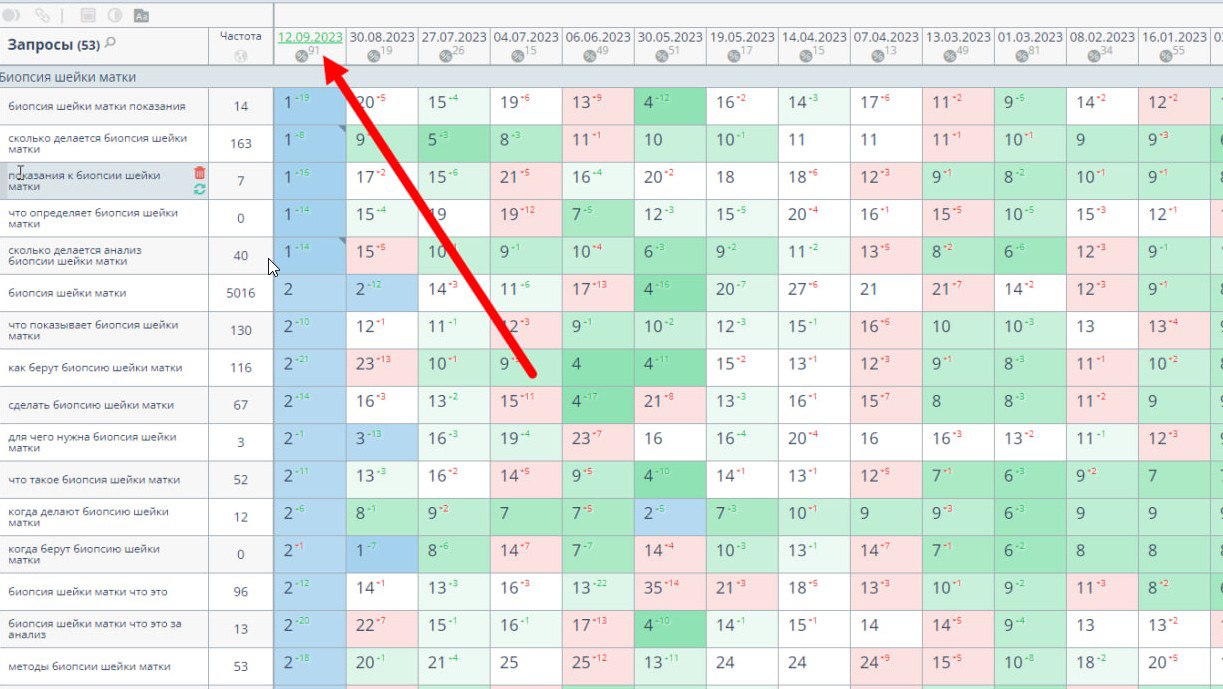Refresh query 'показания к биопсии шейки матки'
The width and height of the screenshot is (1223, 689).
[200, 188]
